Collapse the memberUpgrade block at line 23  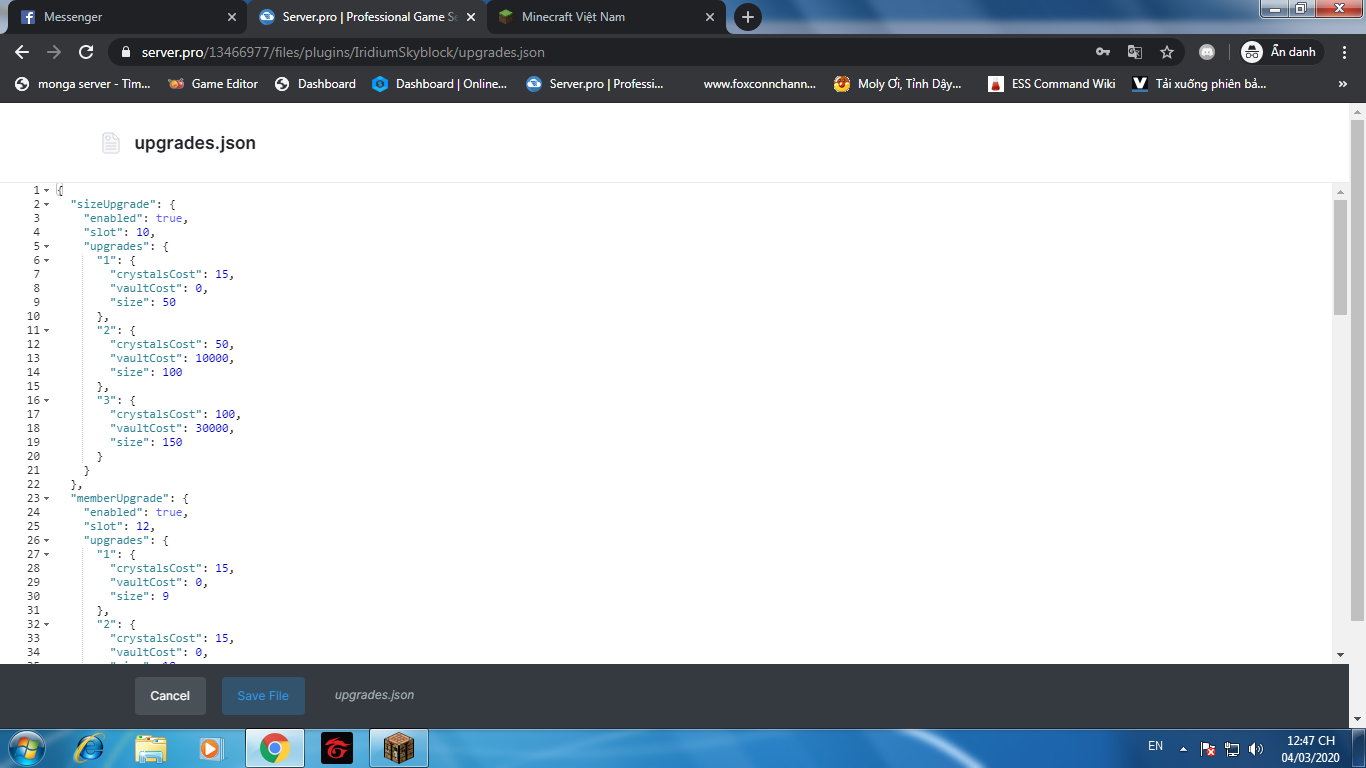[x=47, y=498]
